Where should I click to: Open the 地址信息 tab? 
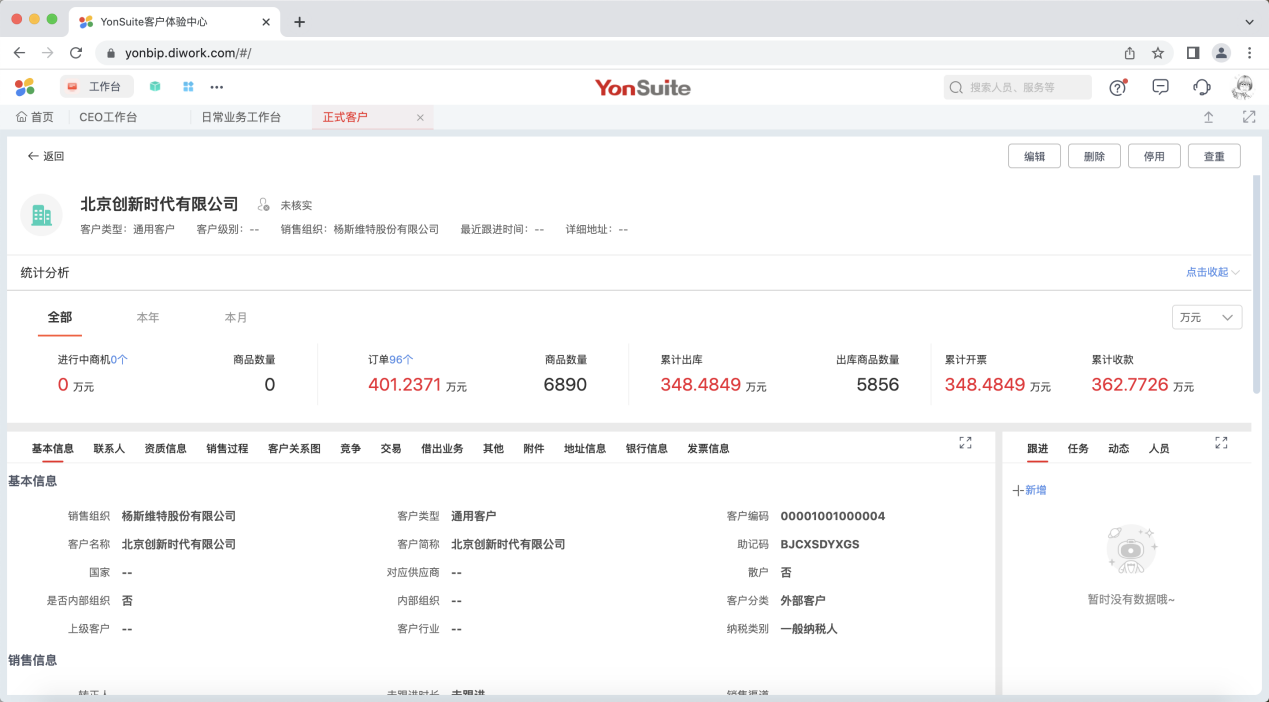[x=585, y=449]
